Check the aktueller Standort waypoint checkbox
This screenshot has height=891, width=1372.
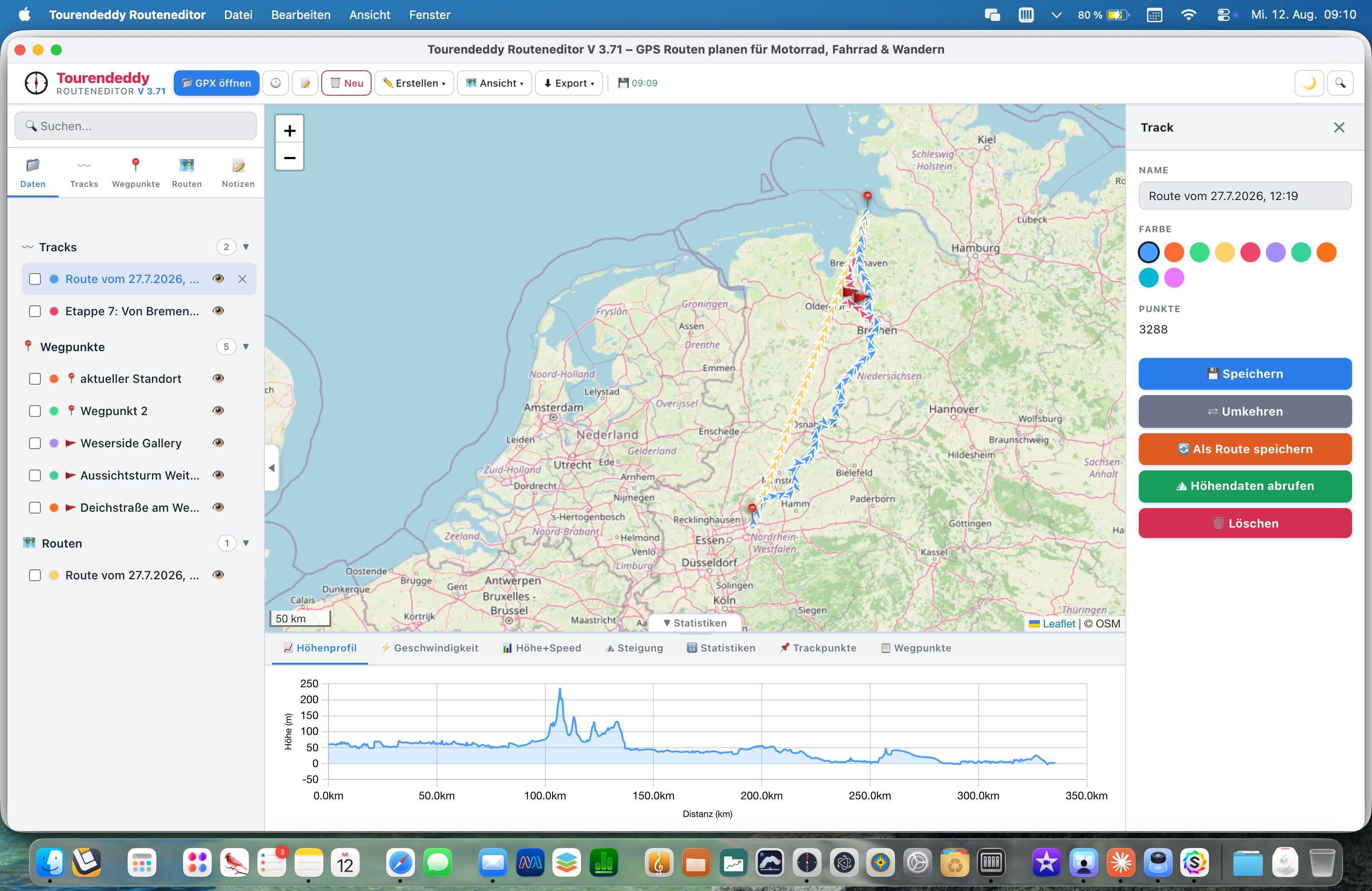click(x=35, y=379)
